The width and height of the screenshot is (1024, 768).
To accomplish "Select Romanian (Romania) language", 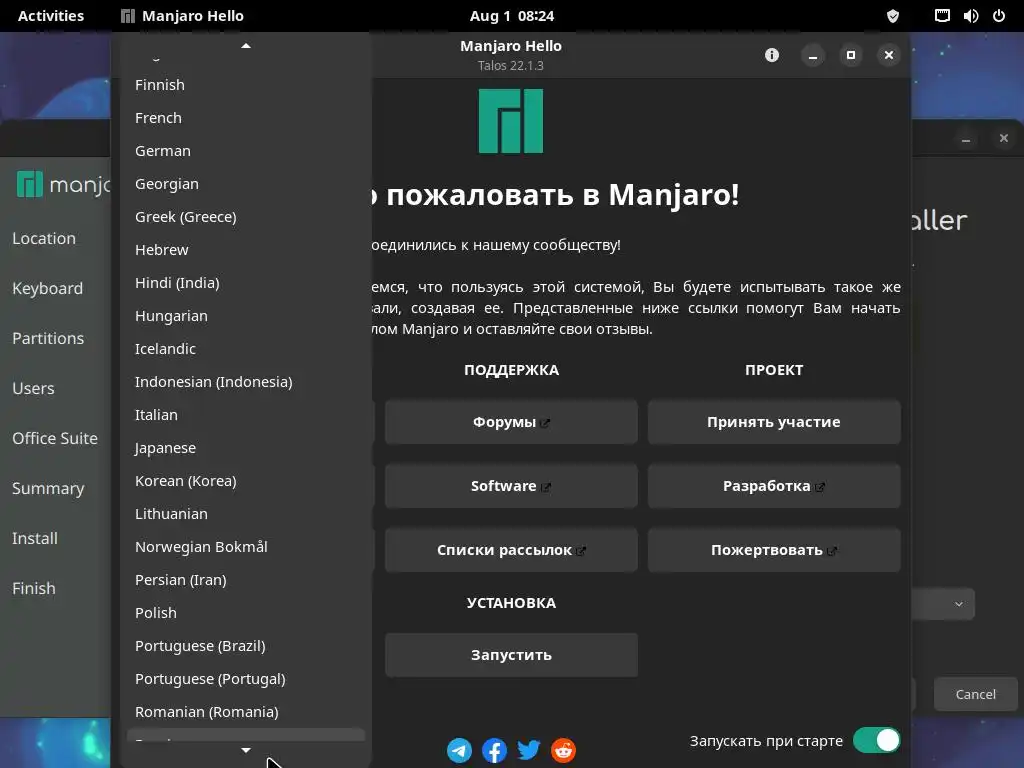I will pos(246,712).
